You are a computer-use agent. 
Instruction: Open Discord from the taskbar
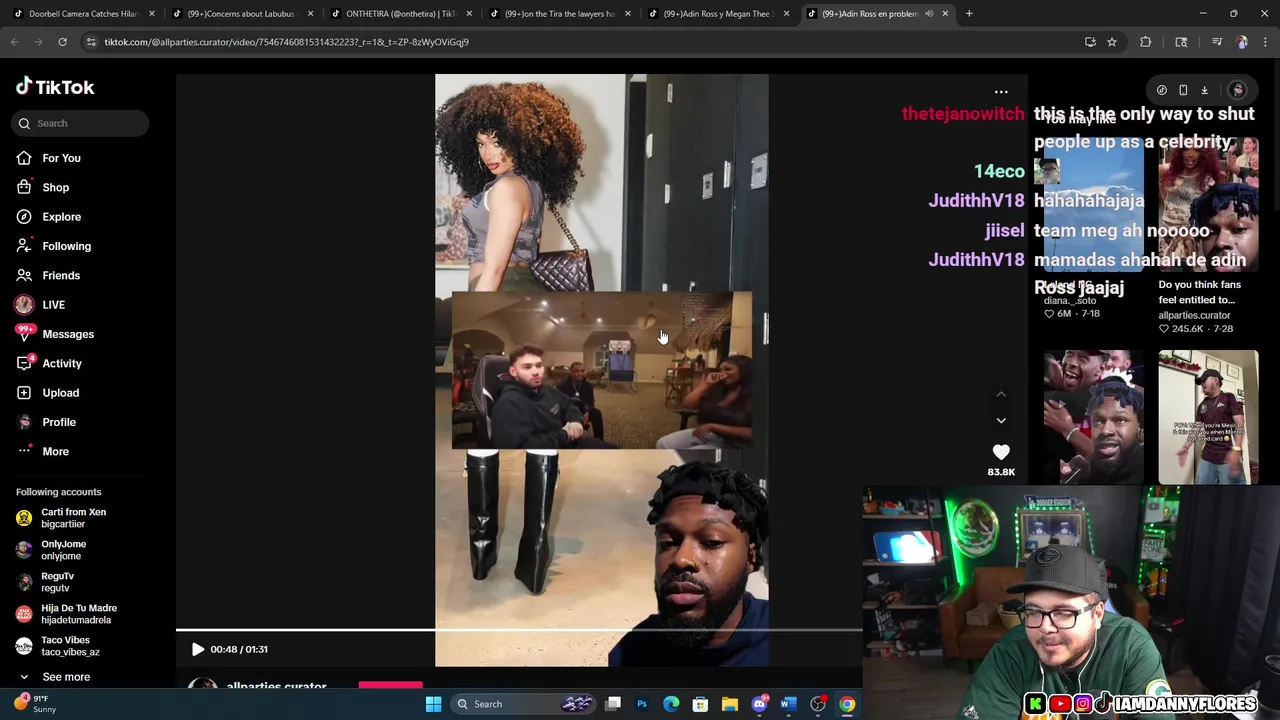[x=759, y=704]
